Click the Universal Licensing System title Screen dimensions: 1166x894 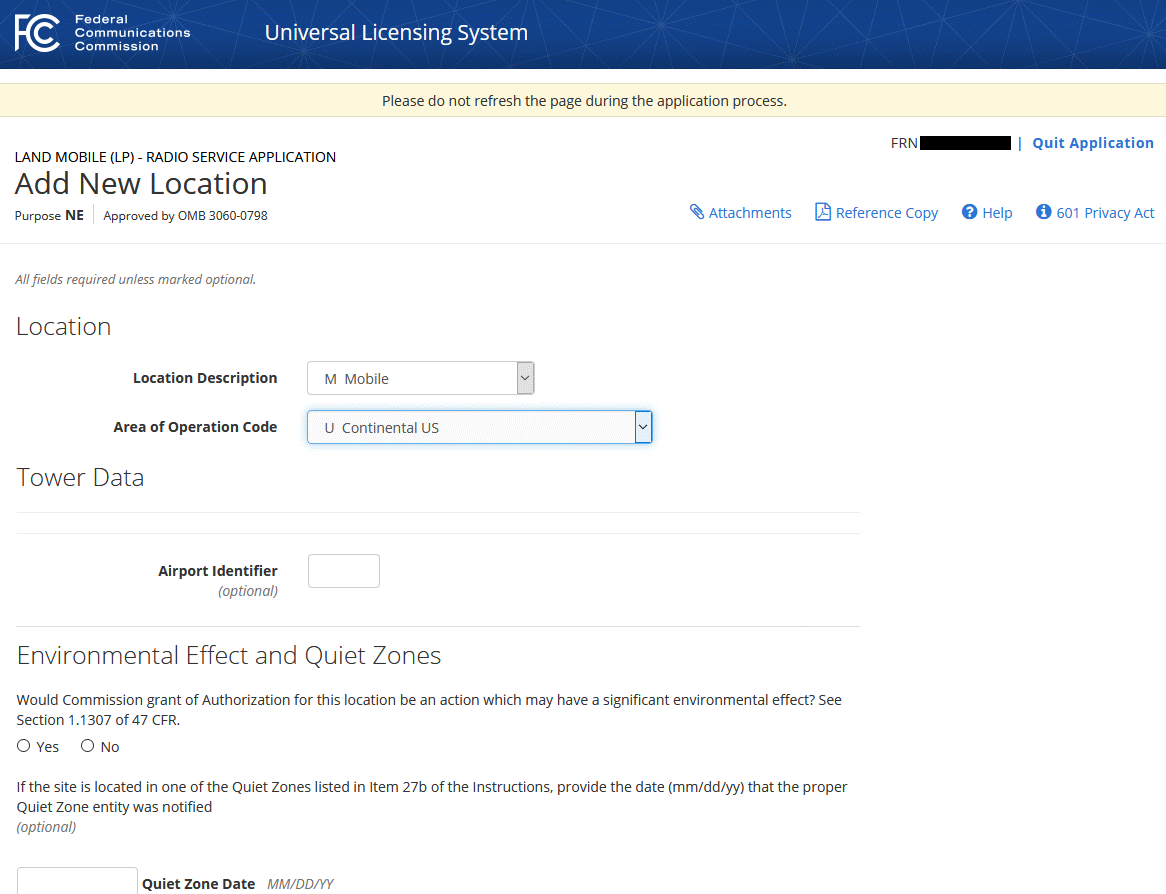coord(396,33)
